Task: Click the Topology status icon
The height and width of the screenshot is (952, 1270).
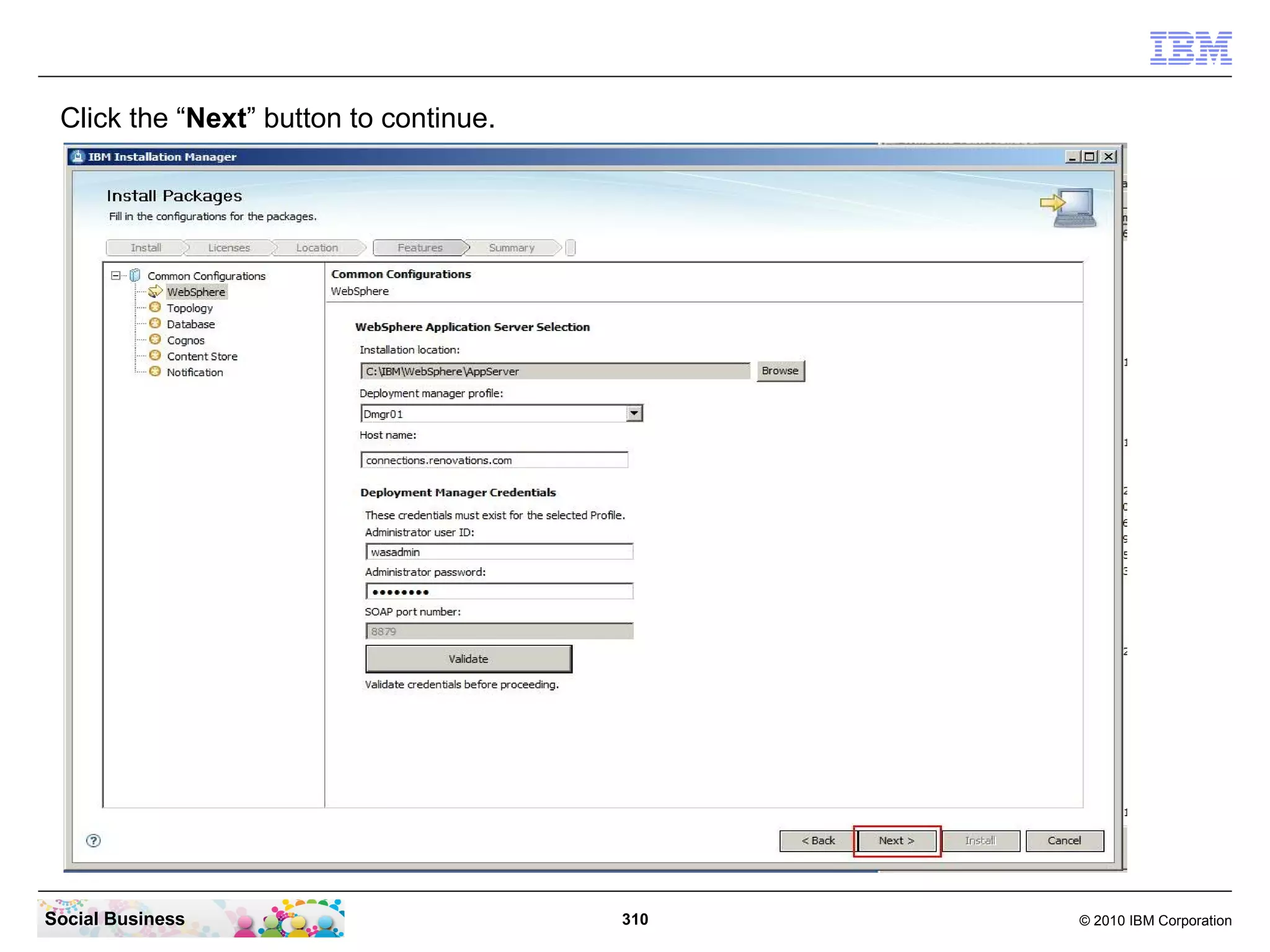Action: click(155, 307)
